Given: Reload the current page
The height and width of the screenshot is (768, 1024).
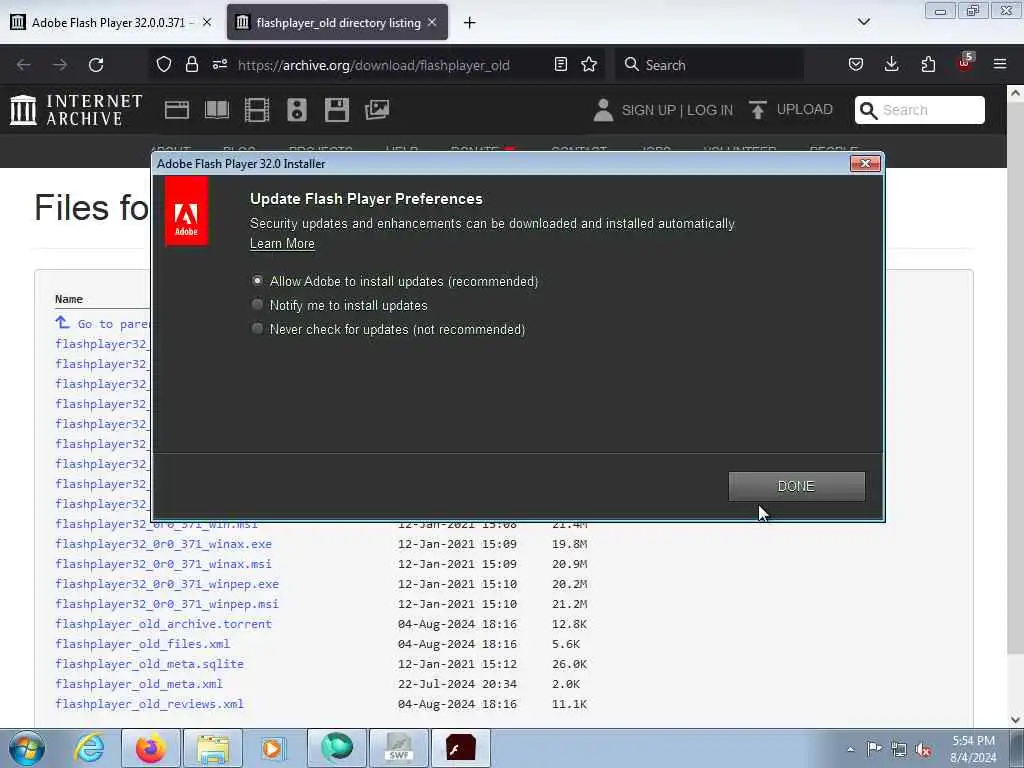Looking at the screenshot, I should click(96, 65).
